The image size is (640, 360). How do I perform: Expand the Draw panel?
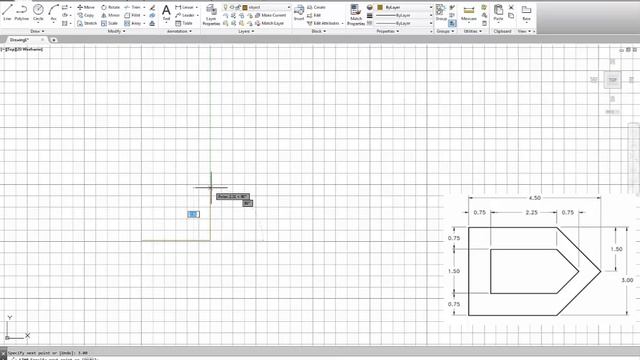37,31
